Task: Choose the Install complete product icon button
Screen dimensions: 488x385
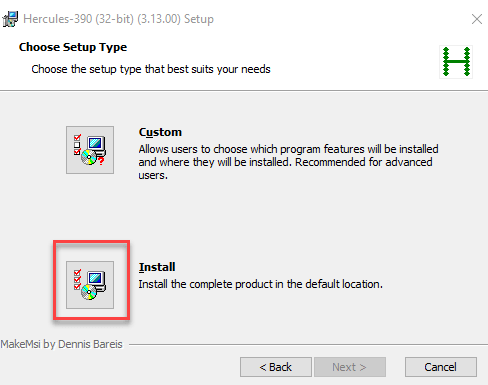Action: 90,285
